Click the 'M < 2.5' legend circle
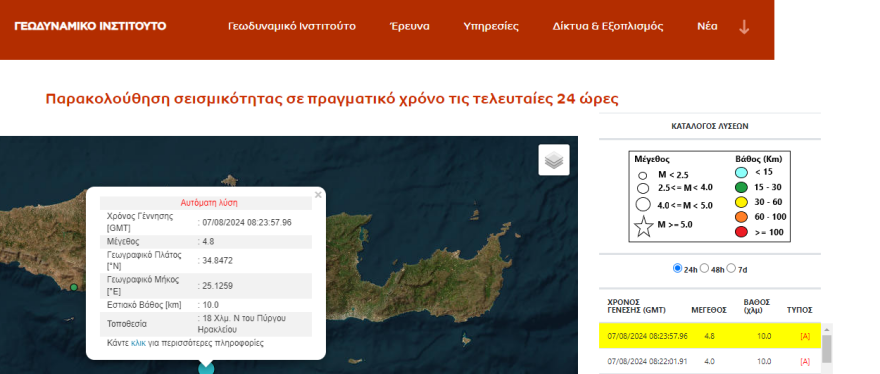This screenshot has height=374, width=880. click(x=643, y=176)
